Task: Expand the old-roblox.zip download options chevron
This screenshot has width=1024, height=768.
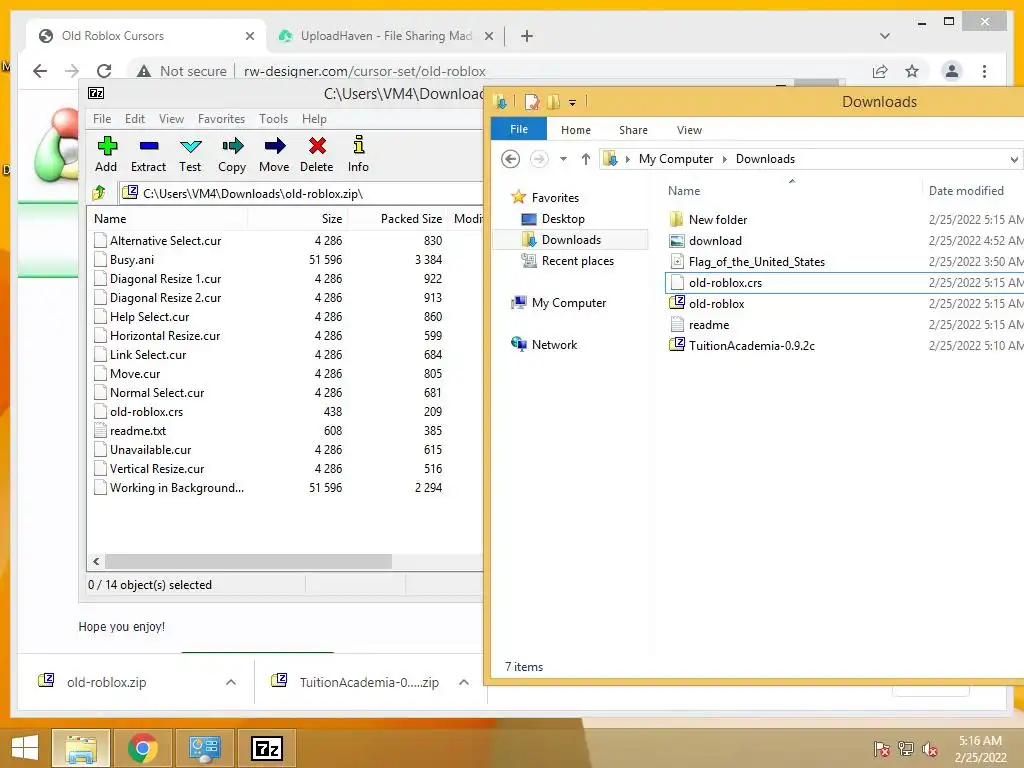Action: (x=231, y=682)
